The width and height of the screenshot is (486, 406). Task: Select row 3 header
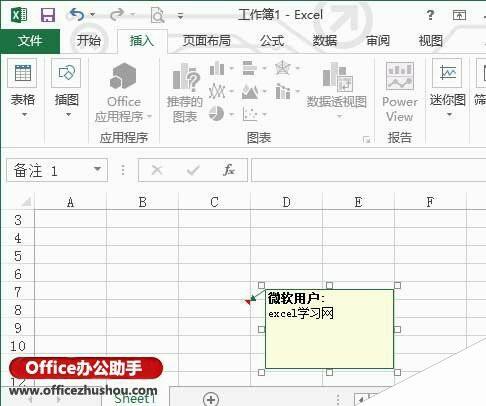(x=18, y=220)
